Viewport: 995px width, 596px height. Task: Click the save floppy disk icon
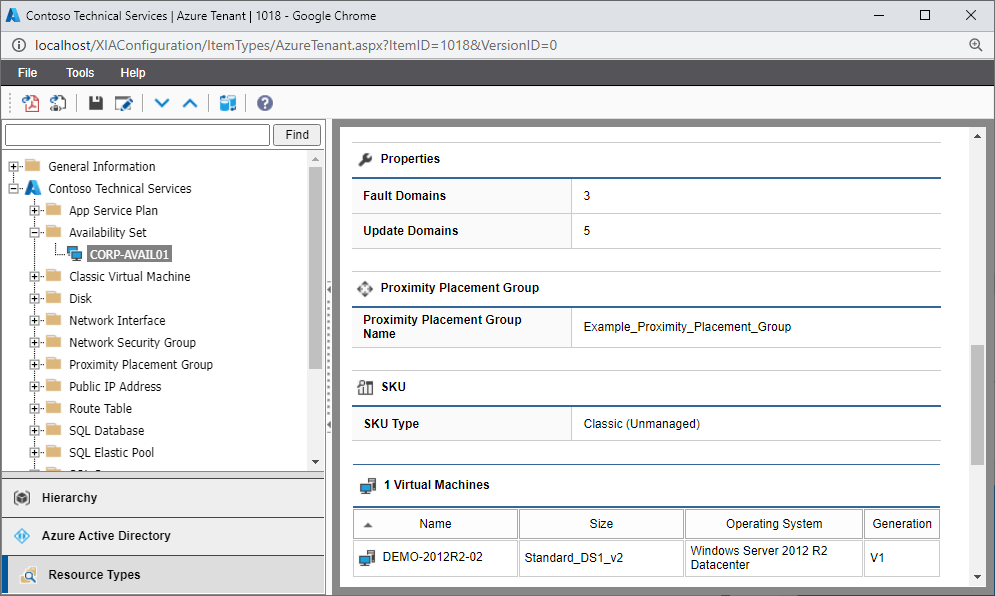click(96, 103)
